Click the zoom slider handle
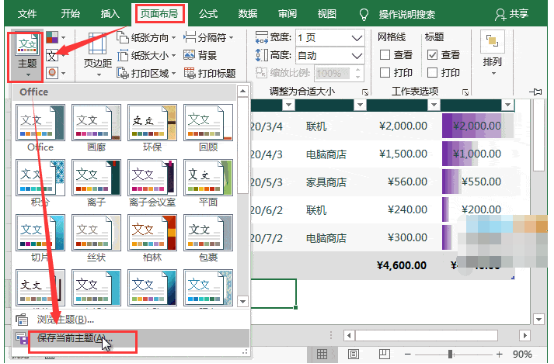 pyautogui.click(x=450, y=354)
